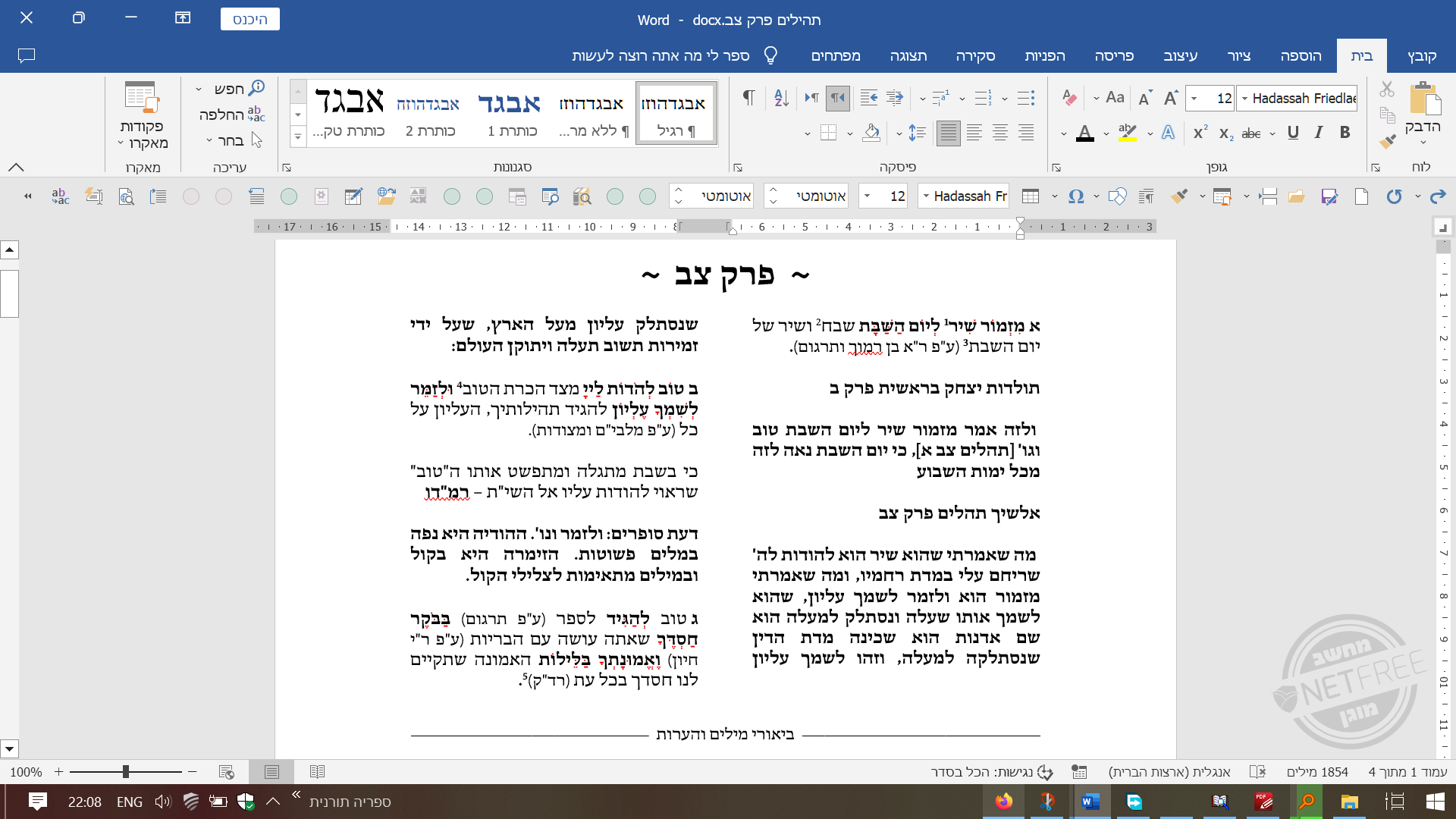Viewport: 1456px width, 819px height.
Task: Open text effects outlined A icon
Action: (x=1168, y=133)
